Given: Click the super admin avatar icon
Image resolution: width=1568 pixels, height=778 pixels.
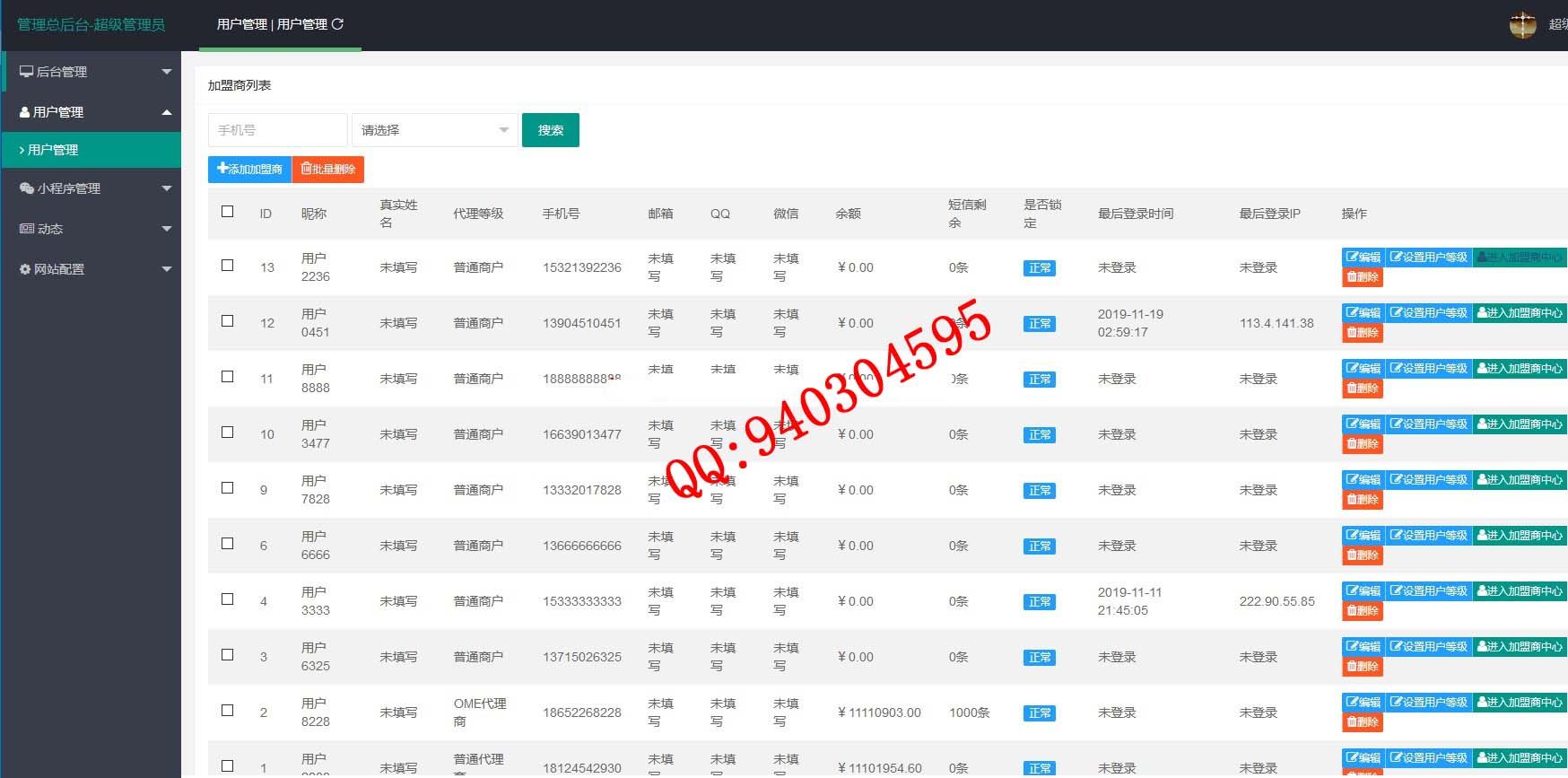Looking at the screenshot, I should click(1522, 25).
